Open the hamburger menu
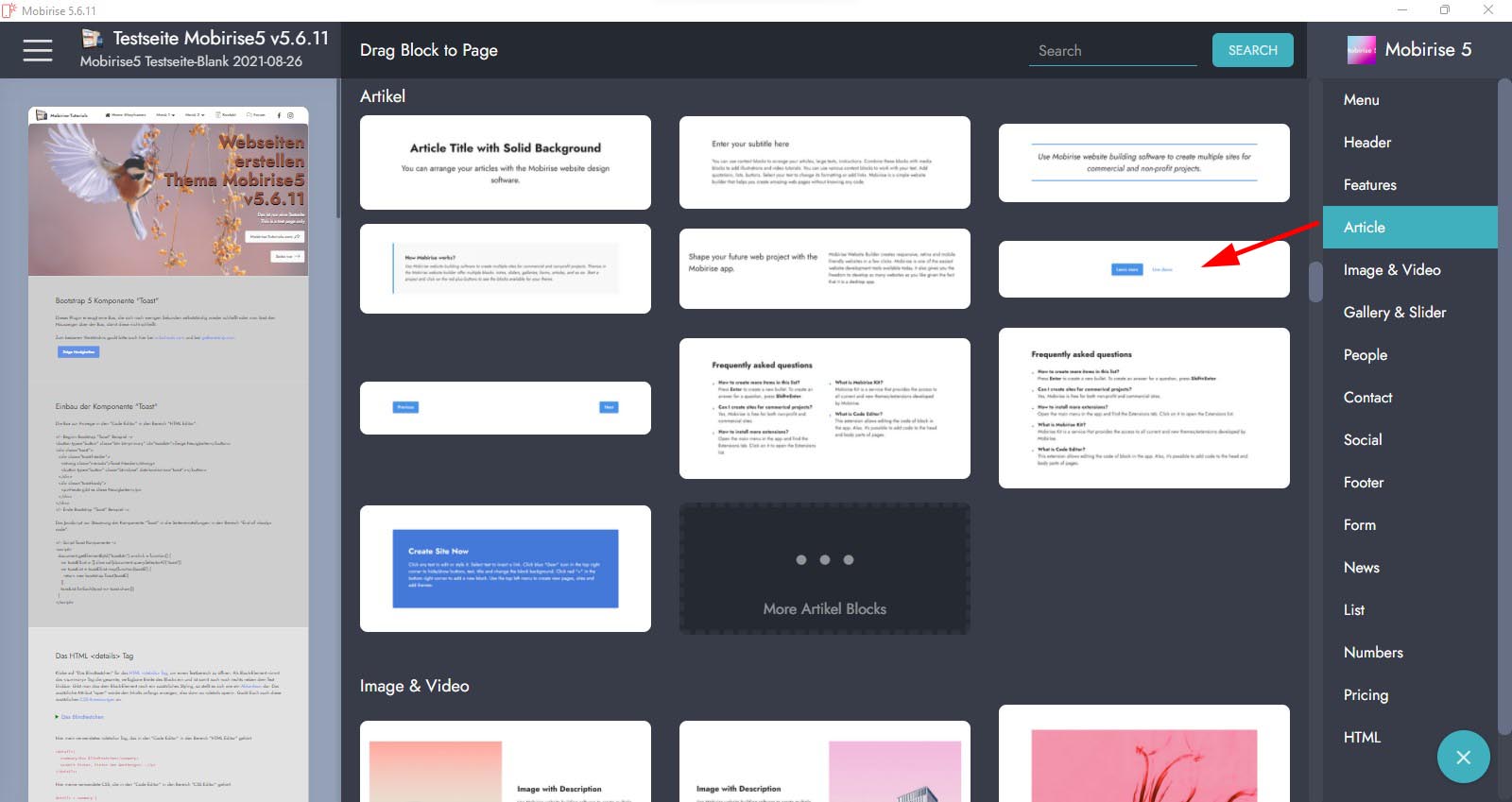Screen dimensions: 1512x802 (38, 50)
